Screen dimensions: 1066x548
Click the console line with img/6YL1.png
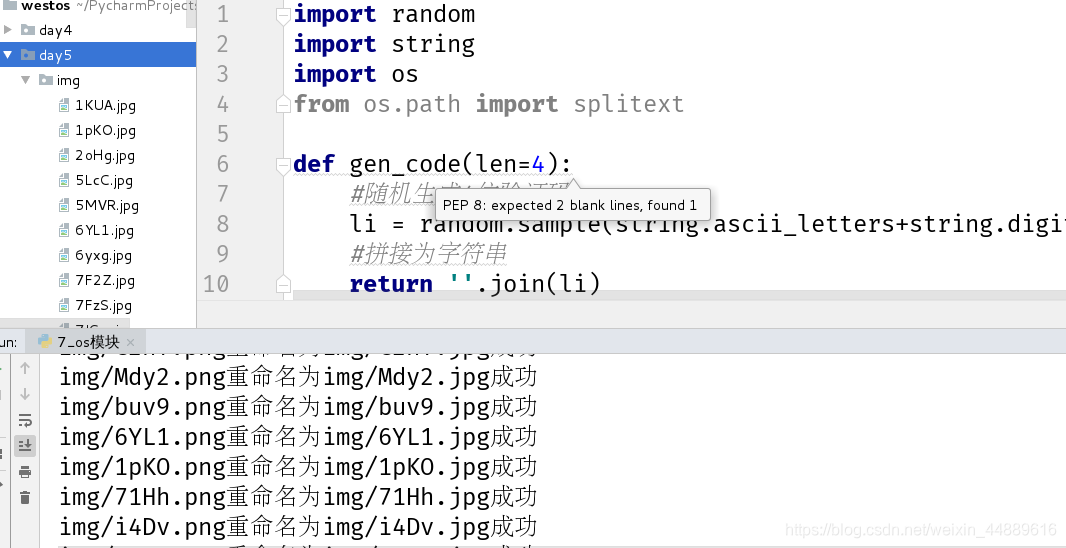298,436
